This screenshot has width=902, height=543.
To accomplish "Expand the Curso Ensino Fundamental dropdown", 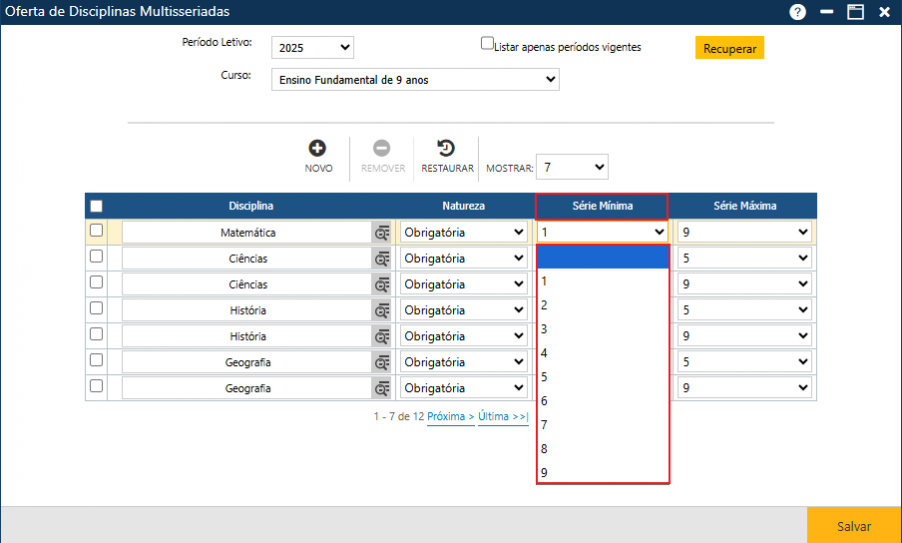I will (415, 80).
